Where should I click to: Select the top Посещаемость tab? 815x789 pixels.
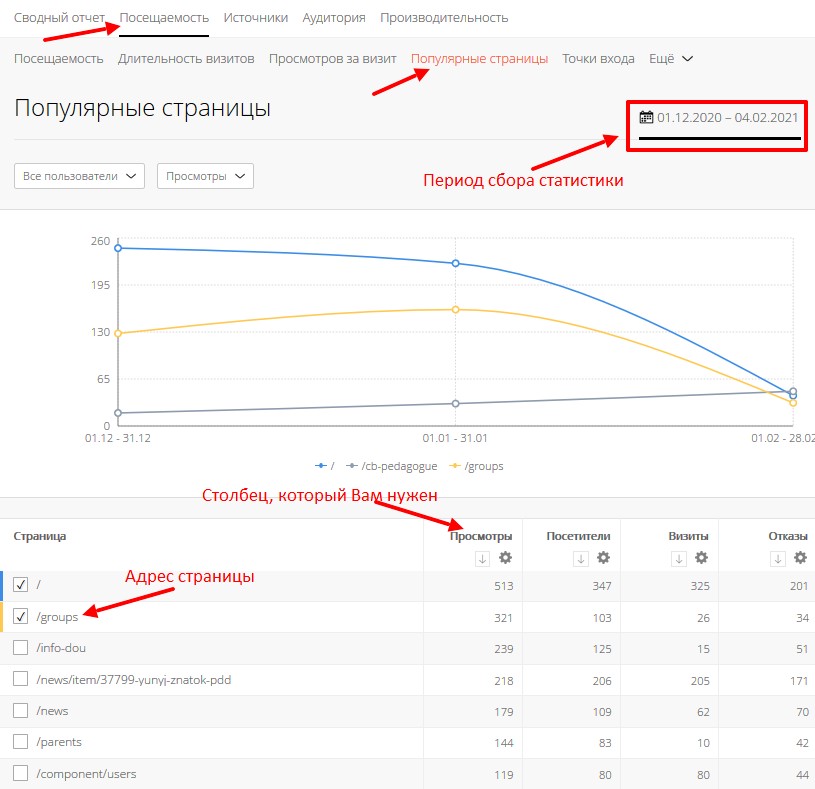coord(164,18)
